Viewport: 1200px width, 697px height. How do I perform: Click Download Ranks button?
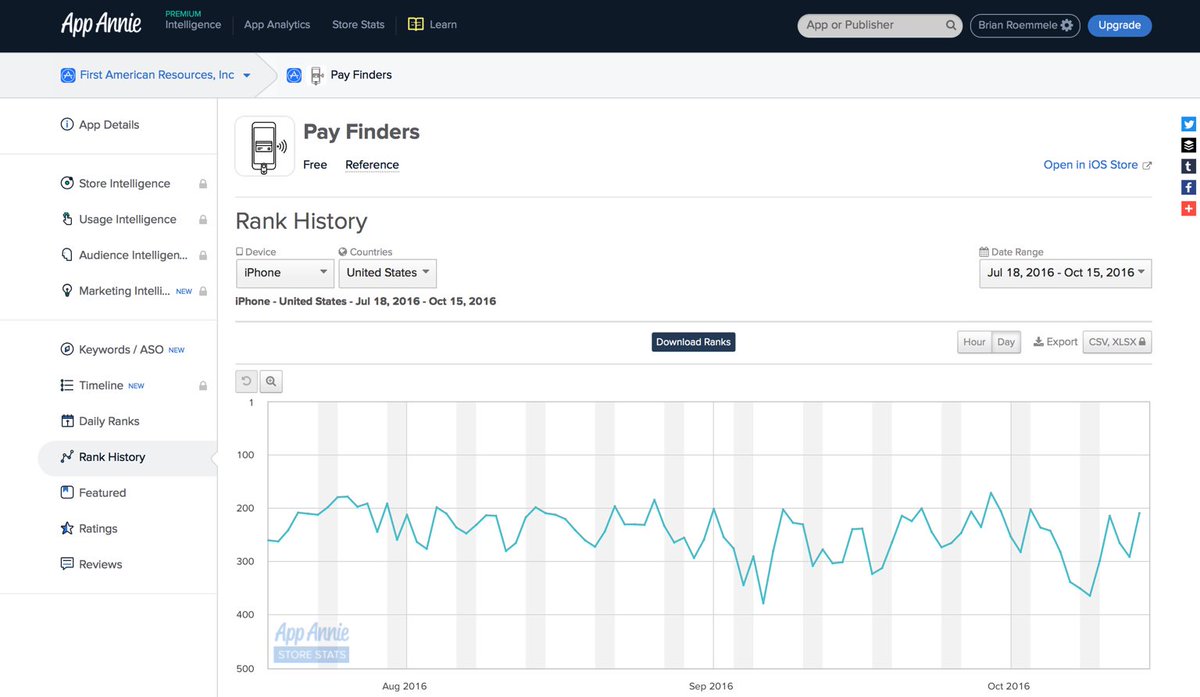pos(694,342)
